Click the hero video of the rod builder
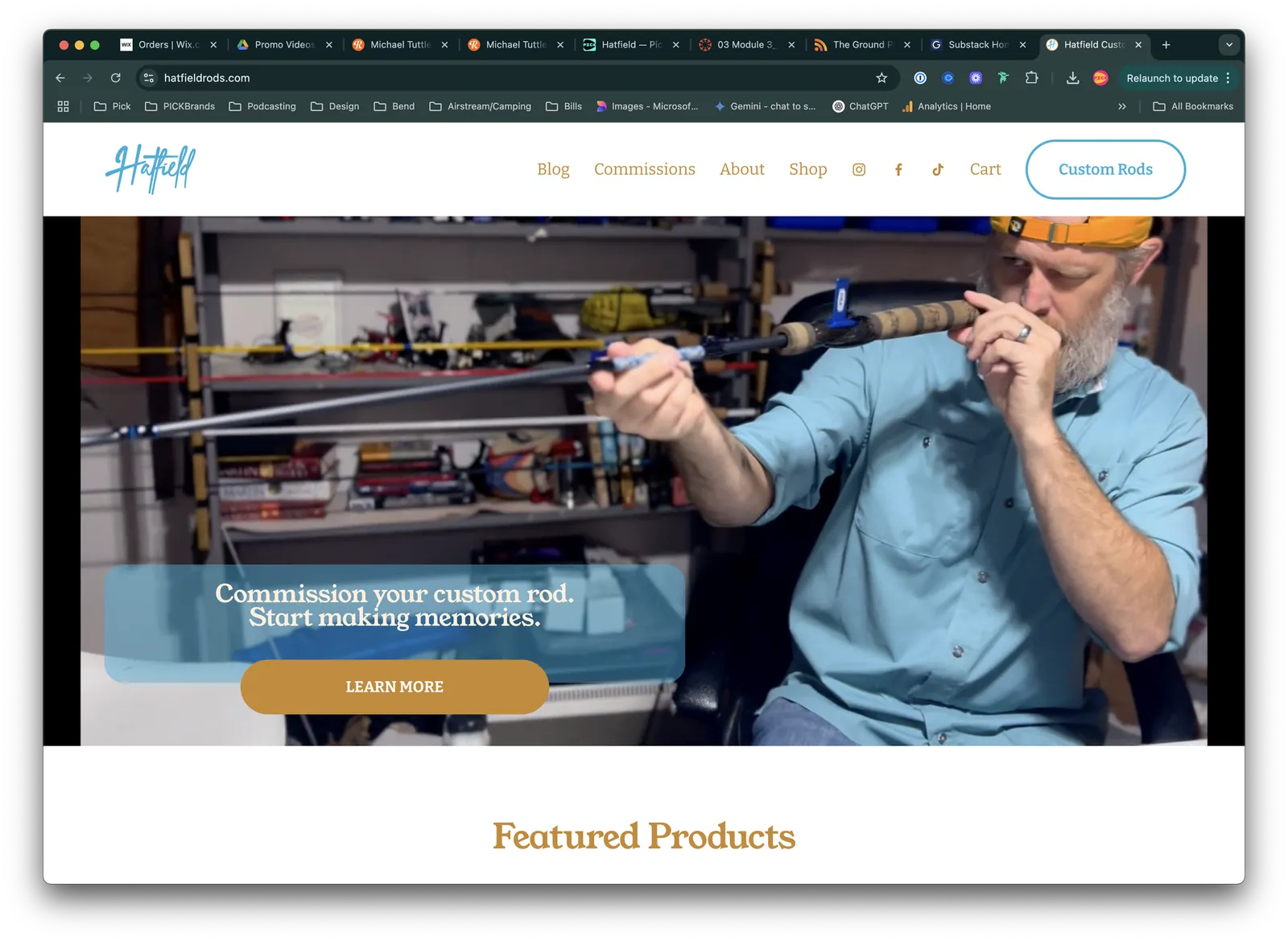This screenshot has height=941, width=1288. tap(644, 481)
